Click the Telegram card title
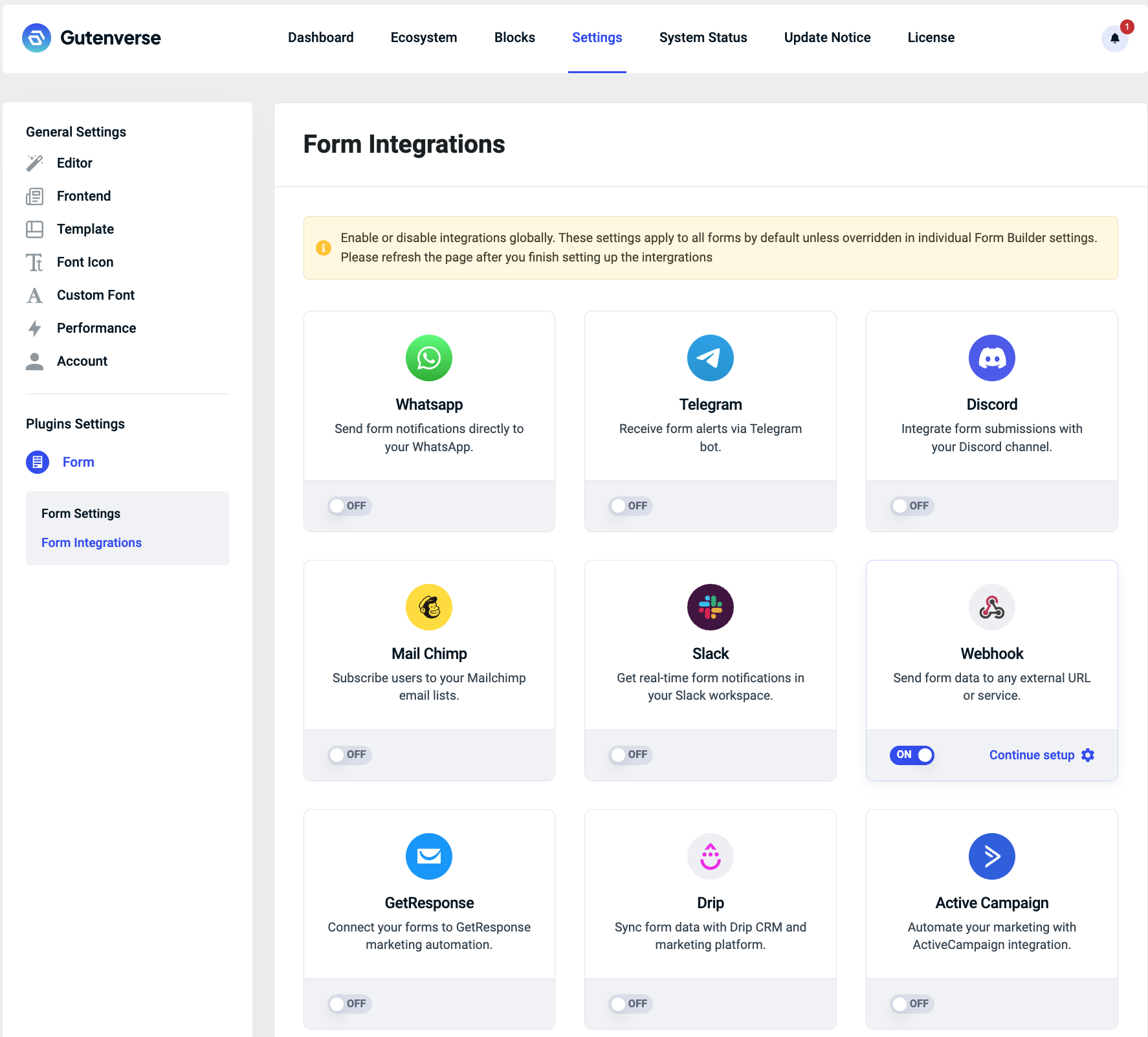This screenshot has height=1037, width=1148. point(711,405)
